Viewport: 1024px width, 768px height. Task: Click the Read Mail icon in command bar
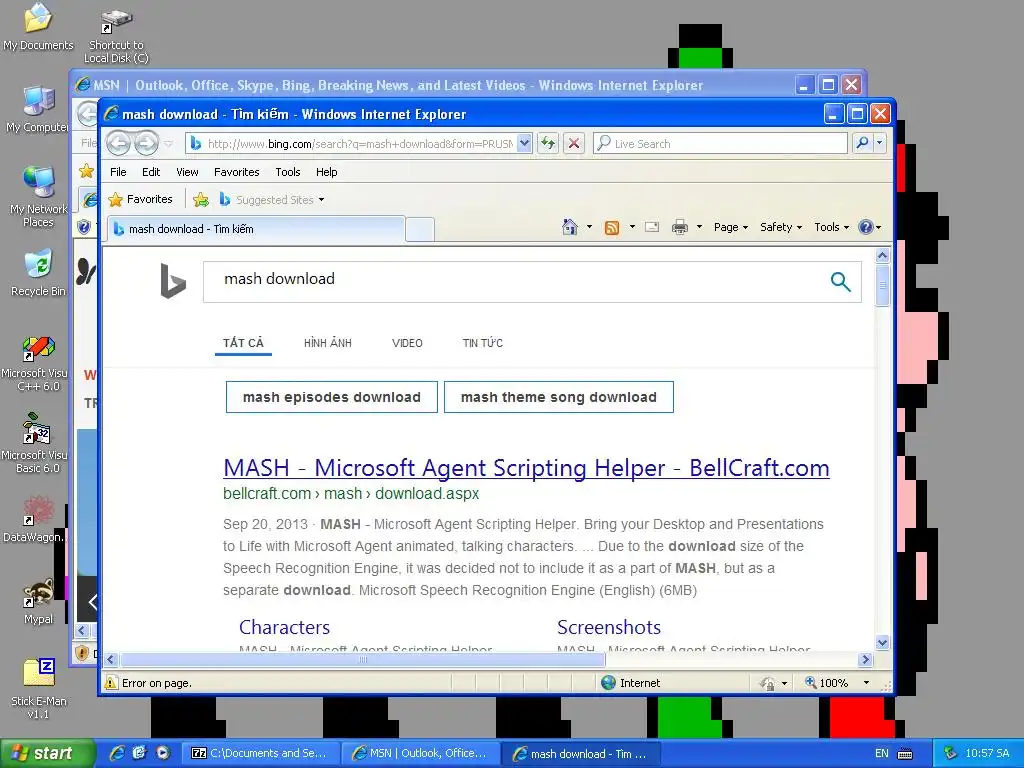[652, 227]
